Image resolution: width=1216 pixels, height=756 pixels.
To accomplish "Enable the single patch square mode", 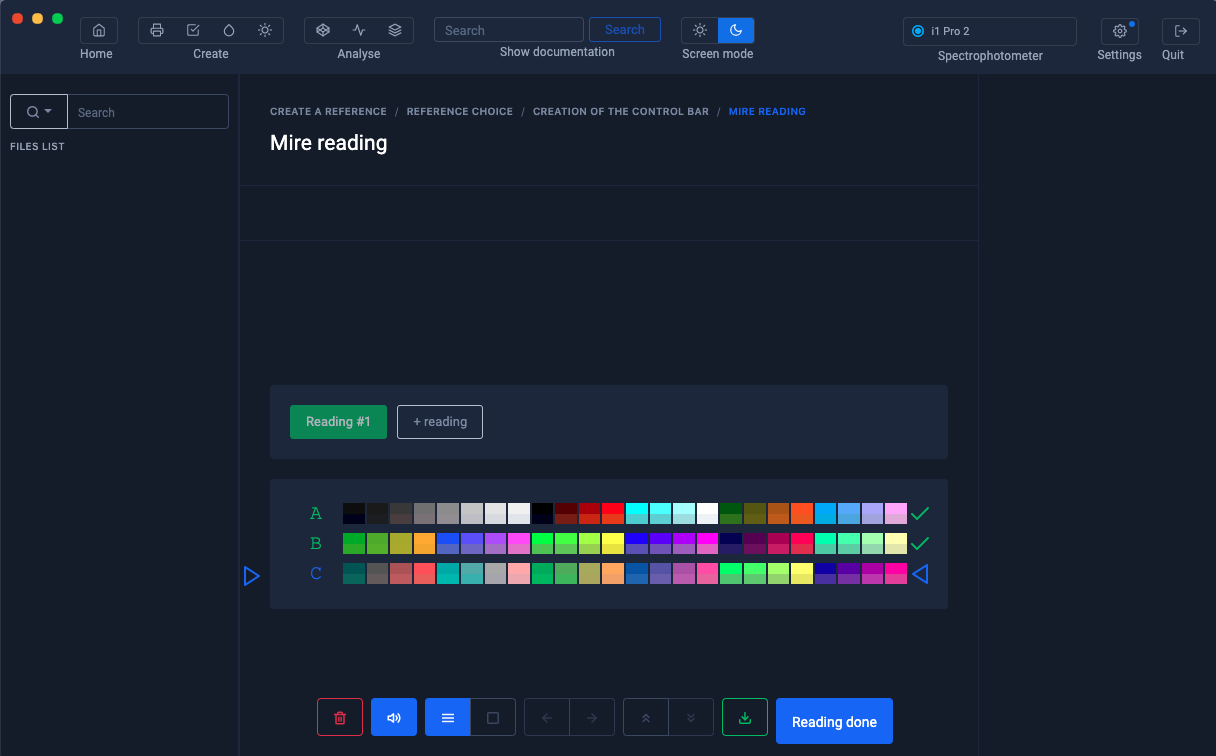I will tap(493, 718).
